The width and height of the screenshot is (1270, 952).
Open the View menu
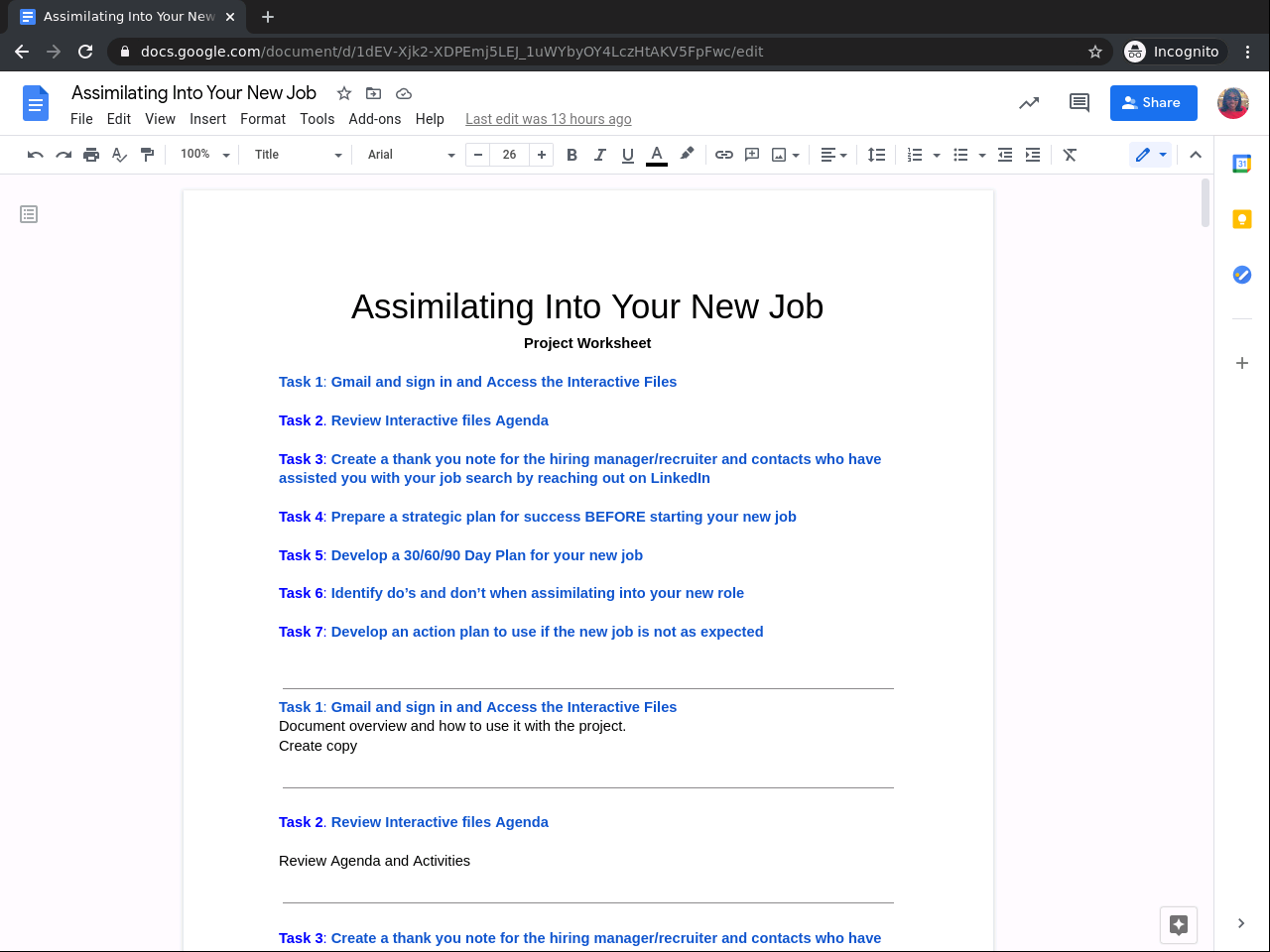[x=161, y=119]
